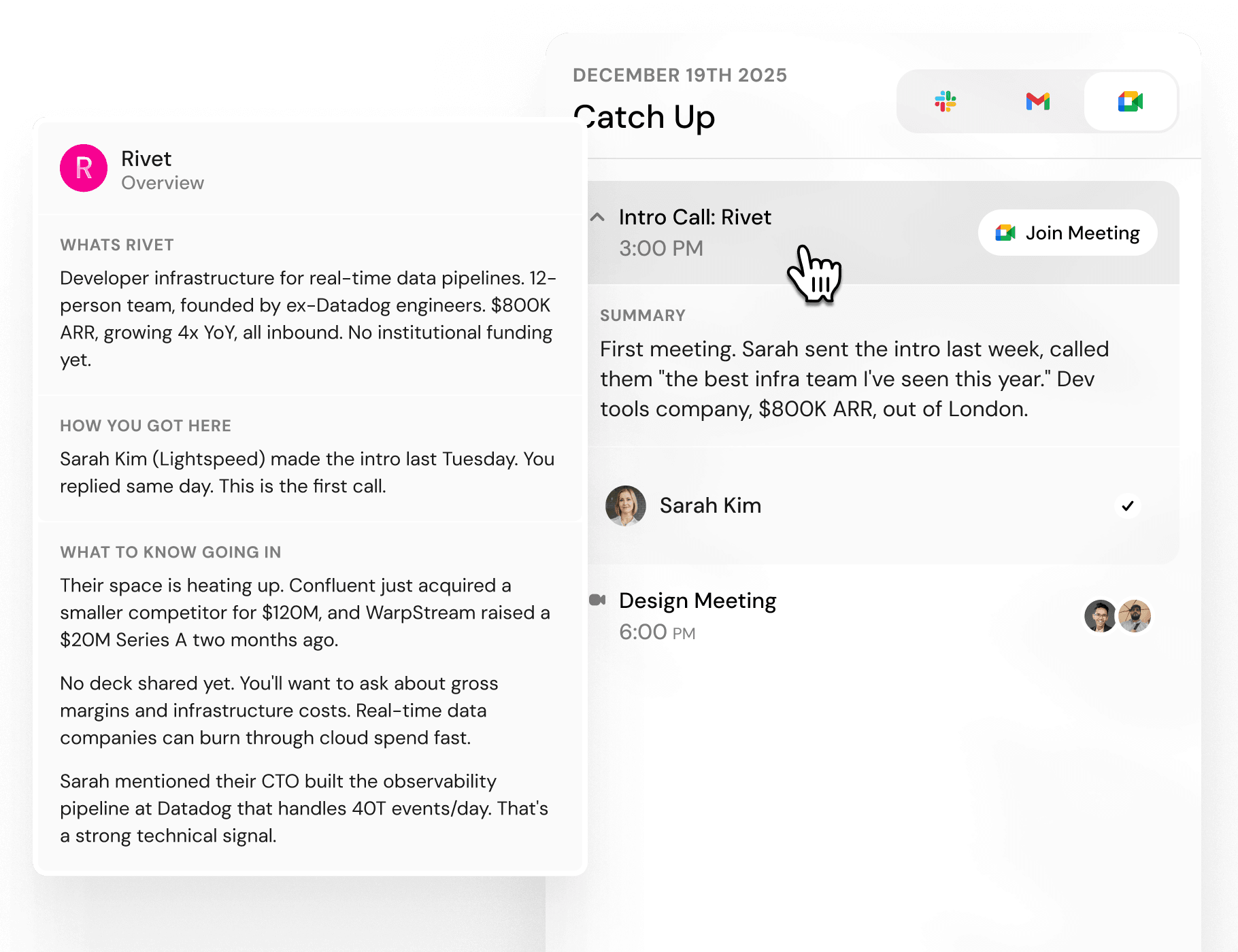Click the Google Meet icon in Join Meeting
Viewport: 1238px width, 952px height.
(1005, 233)
